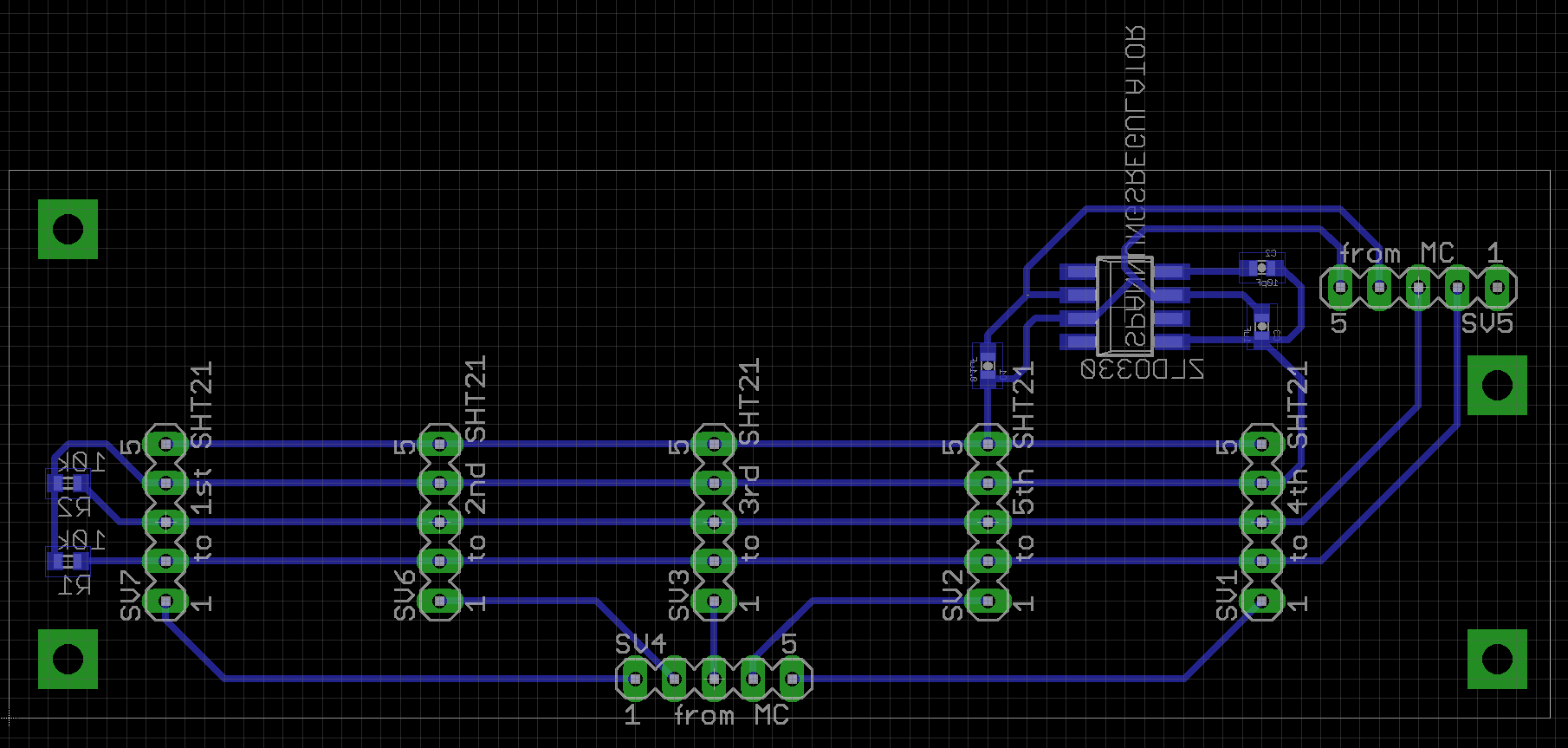The width and height of the screenshot is (1568, 748).
Task: Select pad 5 of header SV4
Action: (792, 679)
